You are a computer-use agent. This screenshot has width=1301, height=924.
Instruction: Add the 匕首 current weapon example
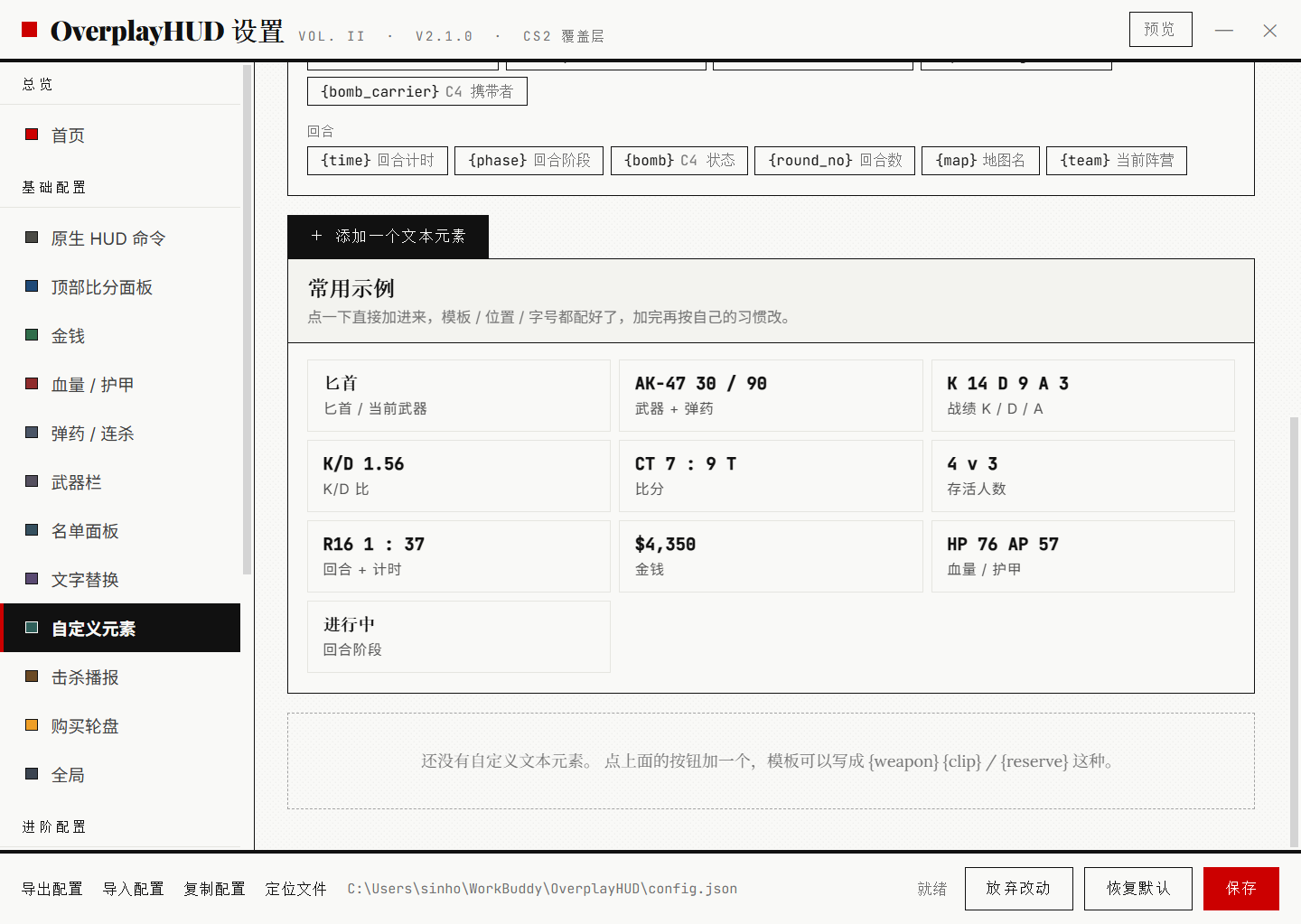coord(459,396)
